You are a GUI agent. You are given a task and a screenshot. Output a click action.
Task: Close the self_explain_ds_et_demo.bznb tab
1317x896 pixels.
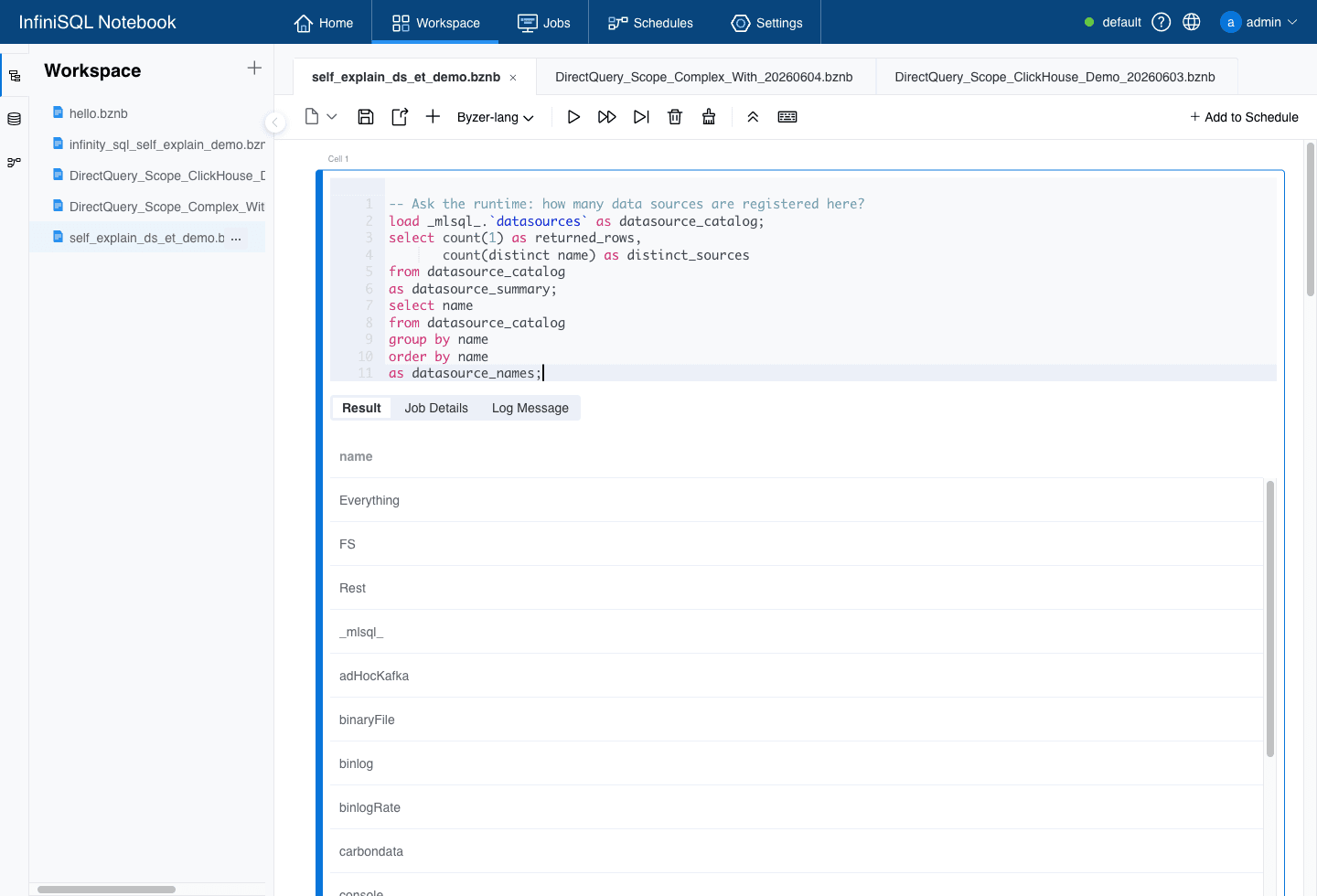pyautogui.click(x=513, y=78)
